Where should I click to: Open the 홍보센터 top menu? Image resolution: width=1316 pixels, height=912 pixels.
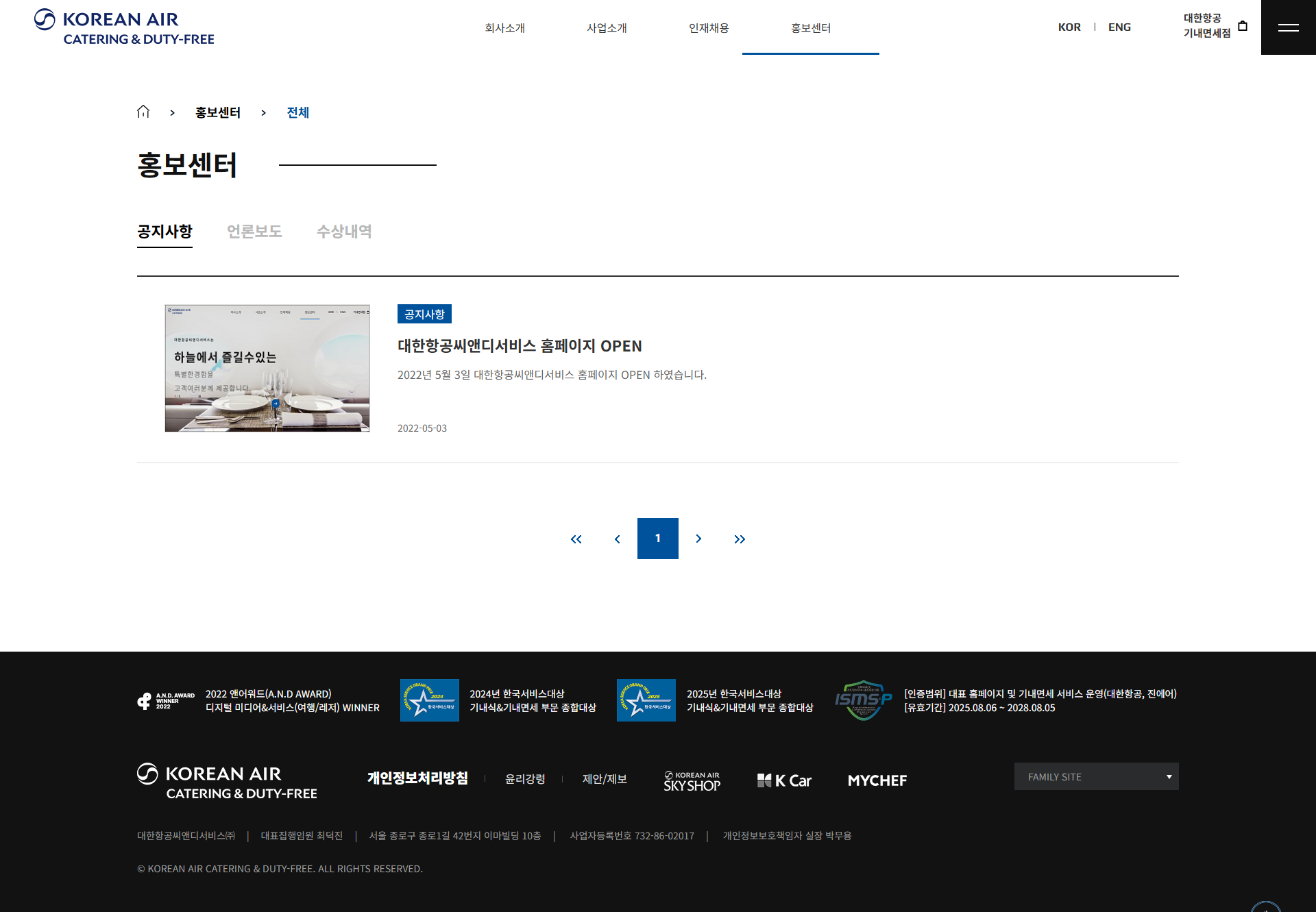(811, 28)
